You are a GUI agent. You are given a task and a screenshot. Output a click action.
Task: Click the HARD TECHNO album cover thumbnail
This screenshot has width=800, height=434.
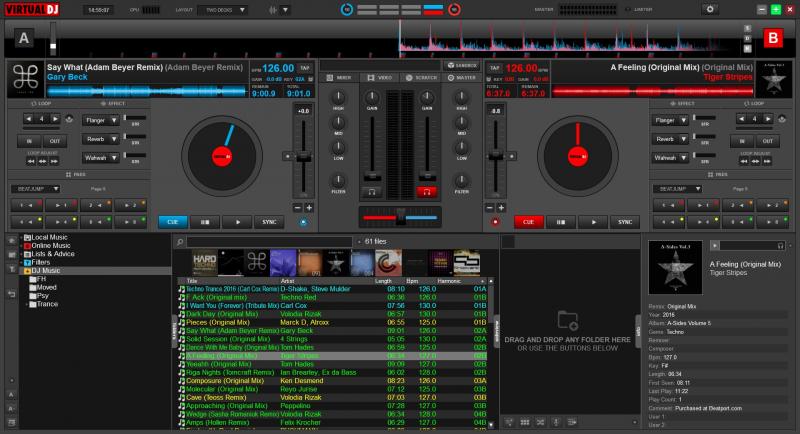click(x=204, y=263)
